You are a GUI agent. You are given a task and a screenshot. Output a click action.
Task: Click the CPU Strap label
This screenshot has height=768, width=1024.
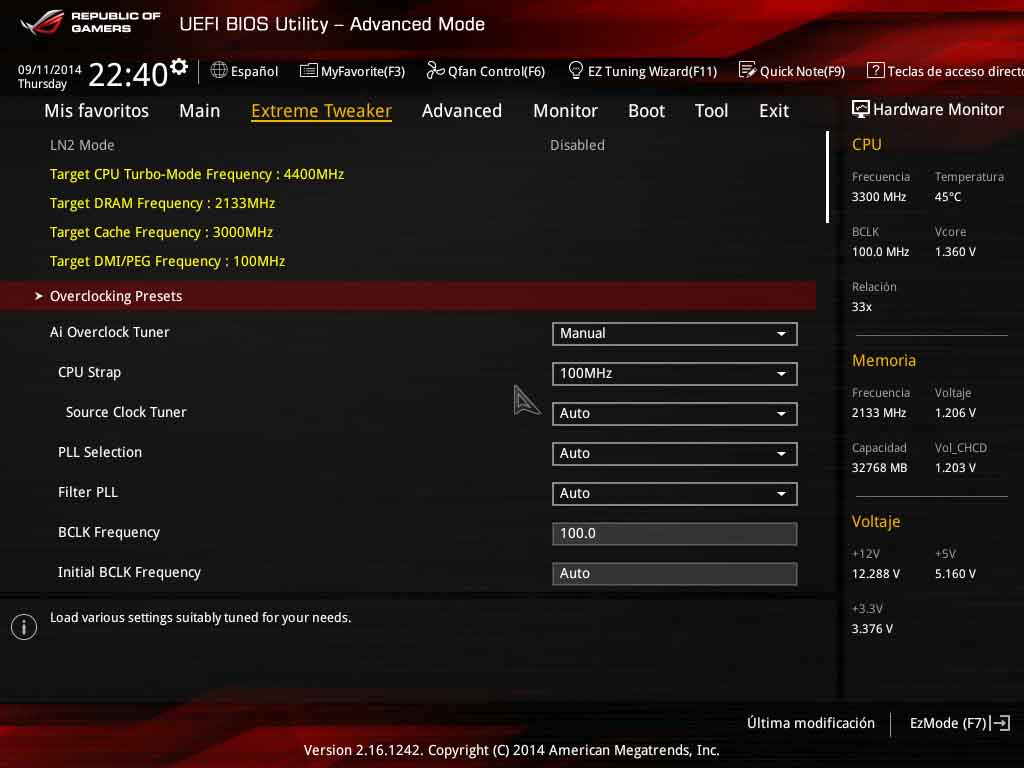pyautogui.click(x=89, y=372)
